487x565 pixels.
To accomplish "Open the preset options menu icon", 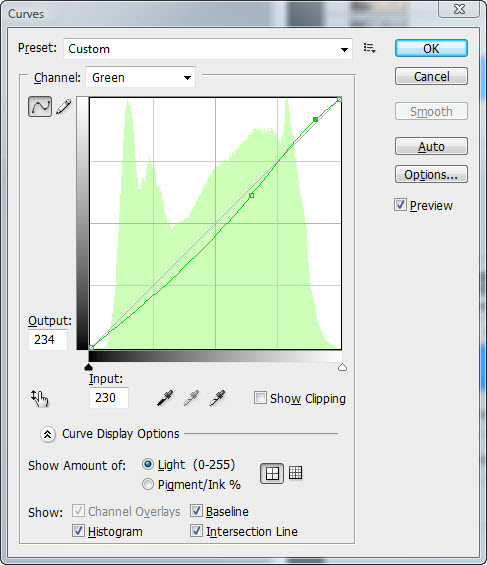I will coord(370,48).
